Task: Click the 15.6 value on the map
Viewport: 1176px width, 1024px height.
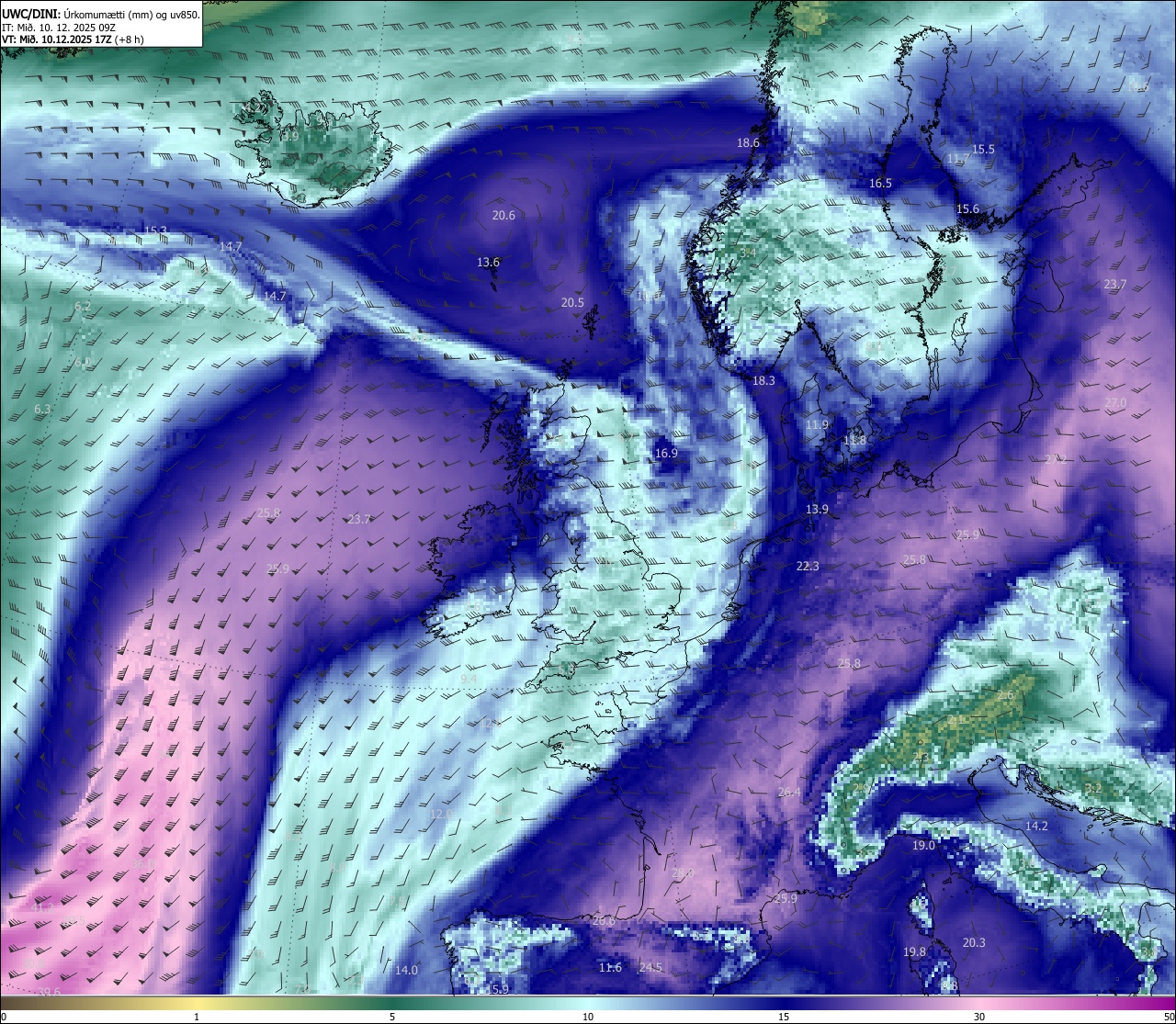Action: pos(967,209)
